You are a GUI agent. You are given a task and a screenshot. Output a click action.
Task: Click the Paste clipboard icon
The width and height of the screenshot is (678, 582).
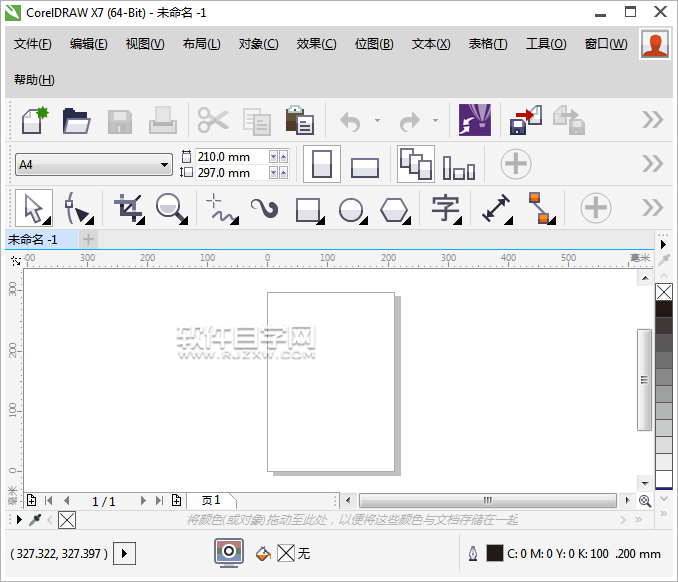coord(300,120)
